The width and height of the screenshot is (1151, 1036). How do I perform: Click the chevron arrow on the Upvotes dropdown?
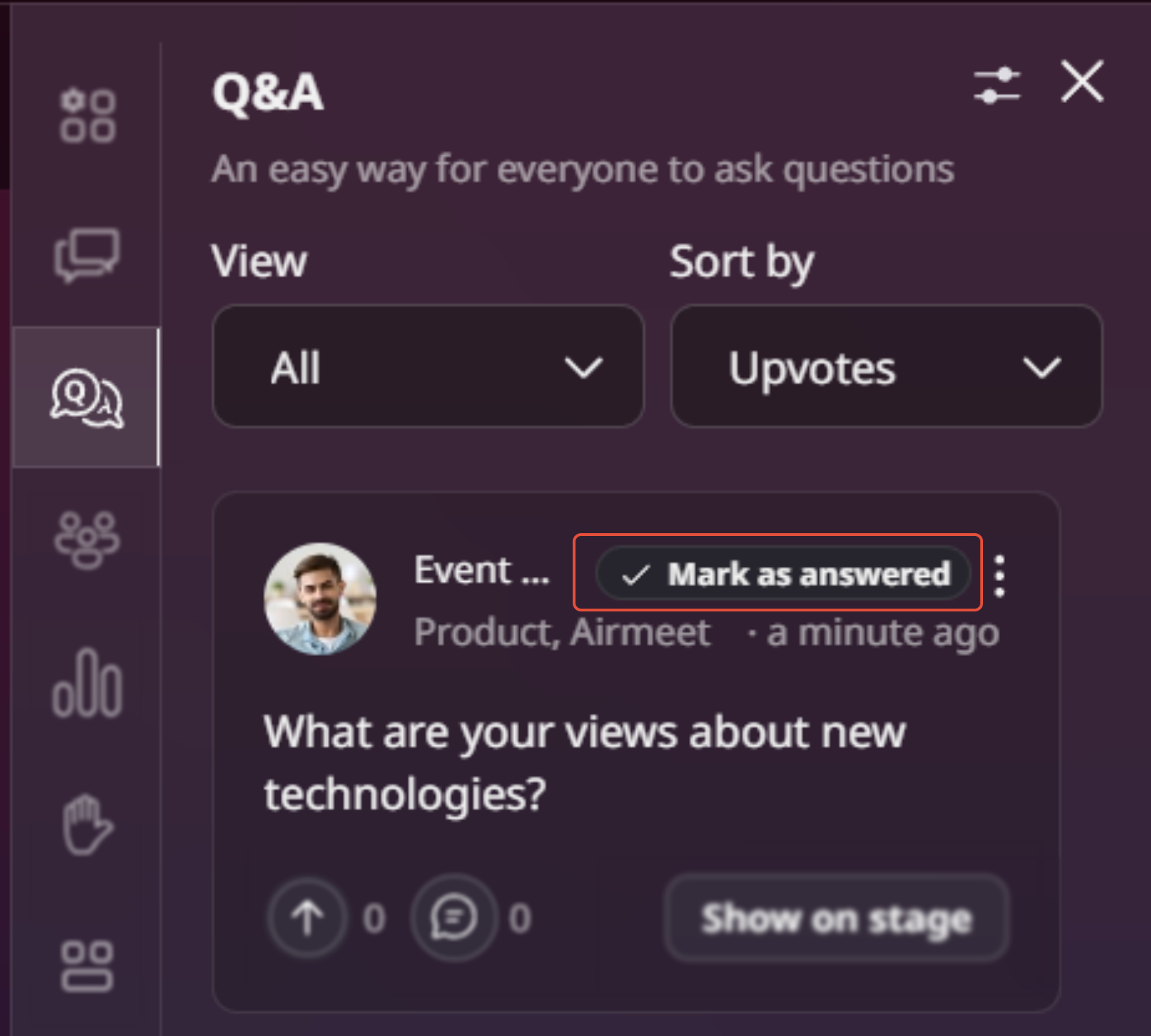click(1042, 367)
